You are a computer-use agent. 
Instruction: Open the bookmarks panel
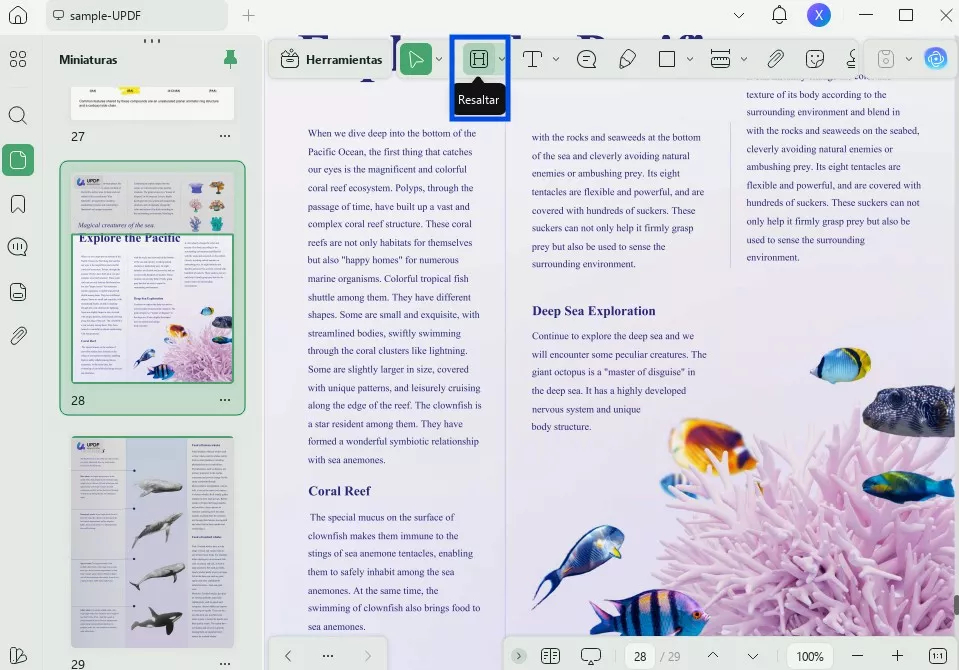tap(18, 204)
